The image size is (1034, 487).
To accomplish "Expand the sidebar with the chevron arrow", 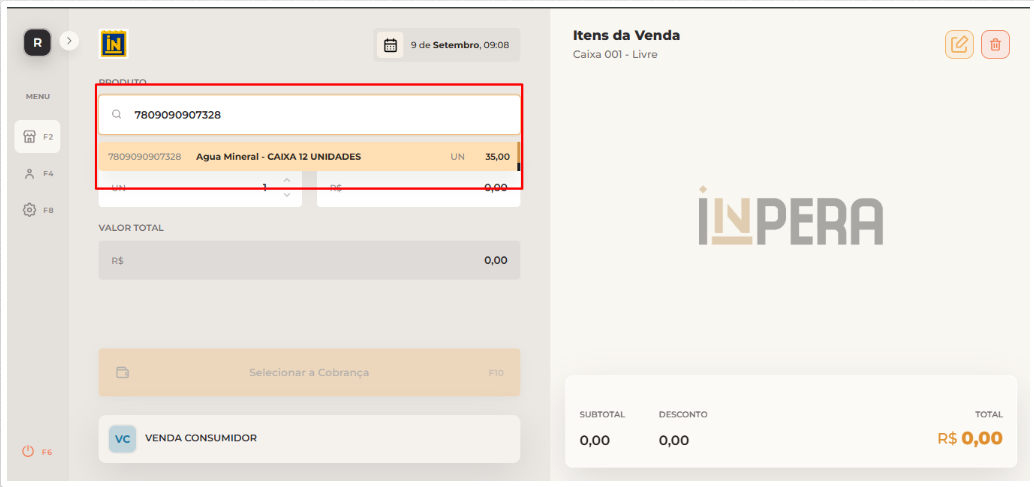I will 69,41.
